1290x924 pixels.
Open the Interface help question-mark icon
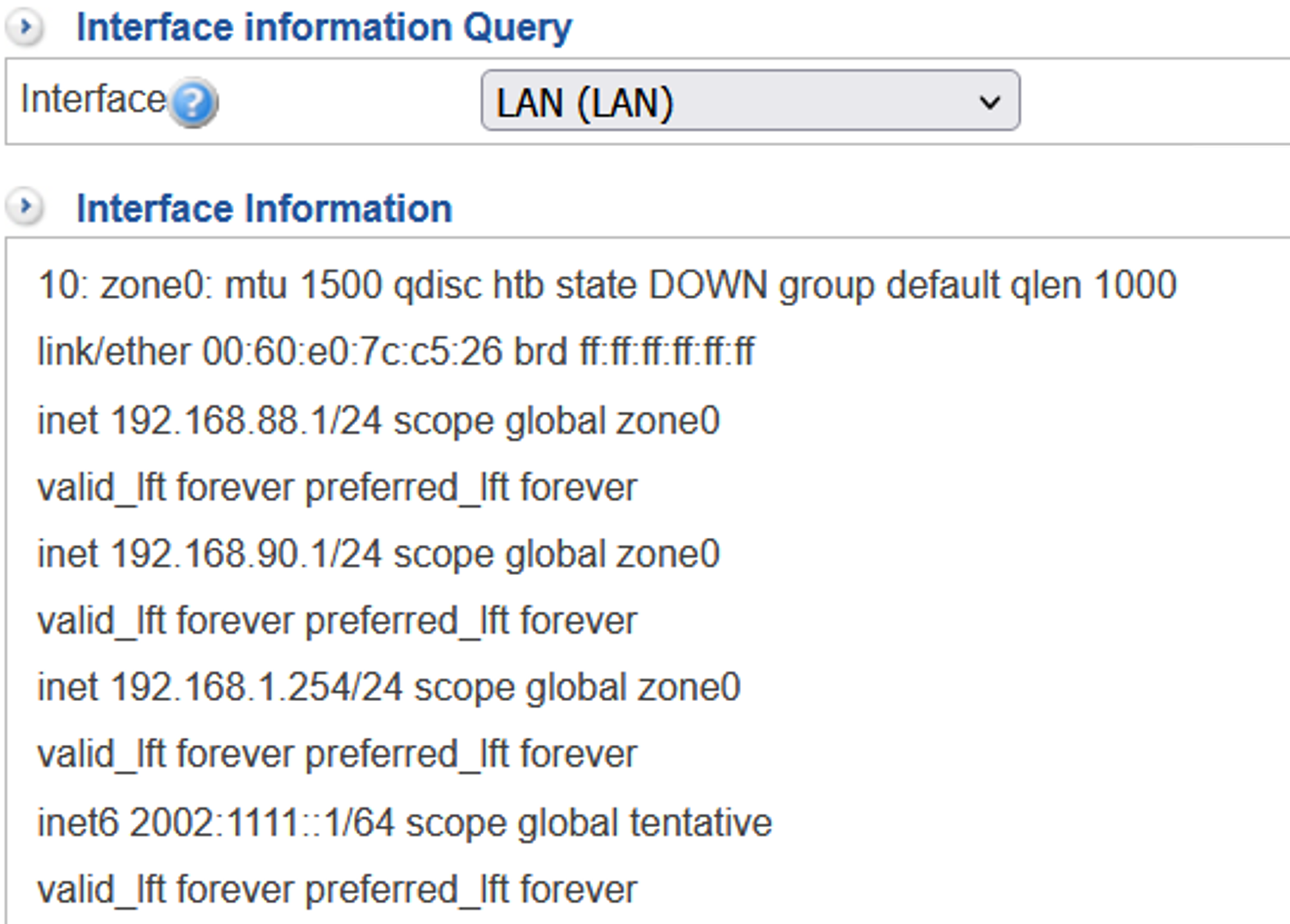pos(193,103)
